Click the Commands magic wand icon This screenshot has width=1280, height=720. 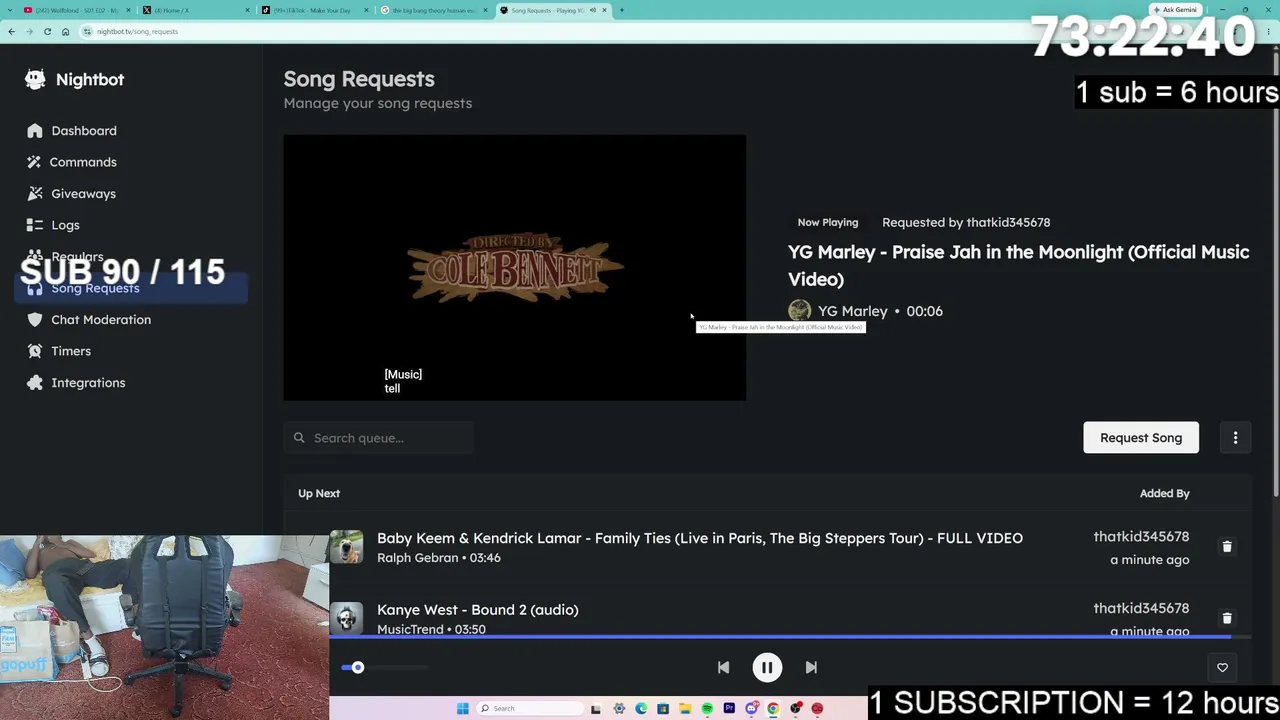tap(35, 162)
